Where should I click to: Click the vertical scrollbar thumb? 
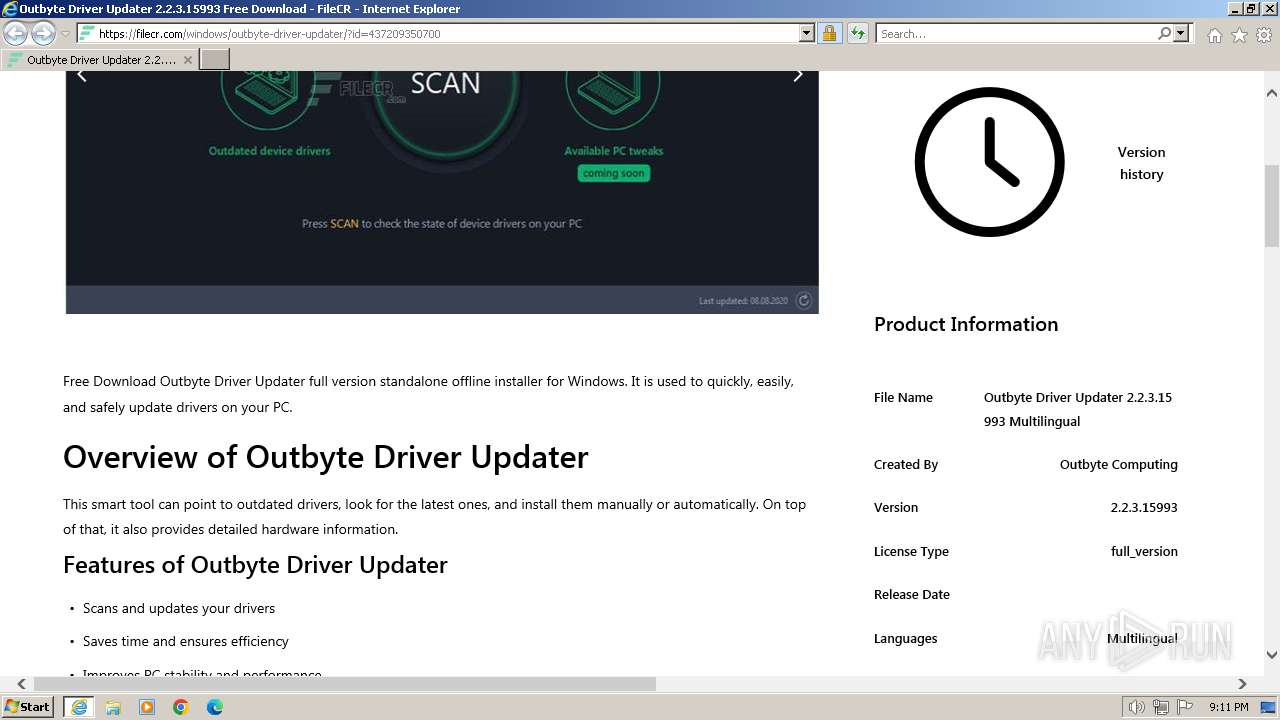(x=1272, y=206)
